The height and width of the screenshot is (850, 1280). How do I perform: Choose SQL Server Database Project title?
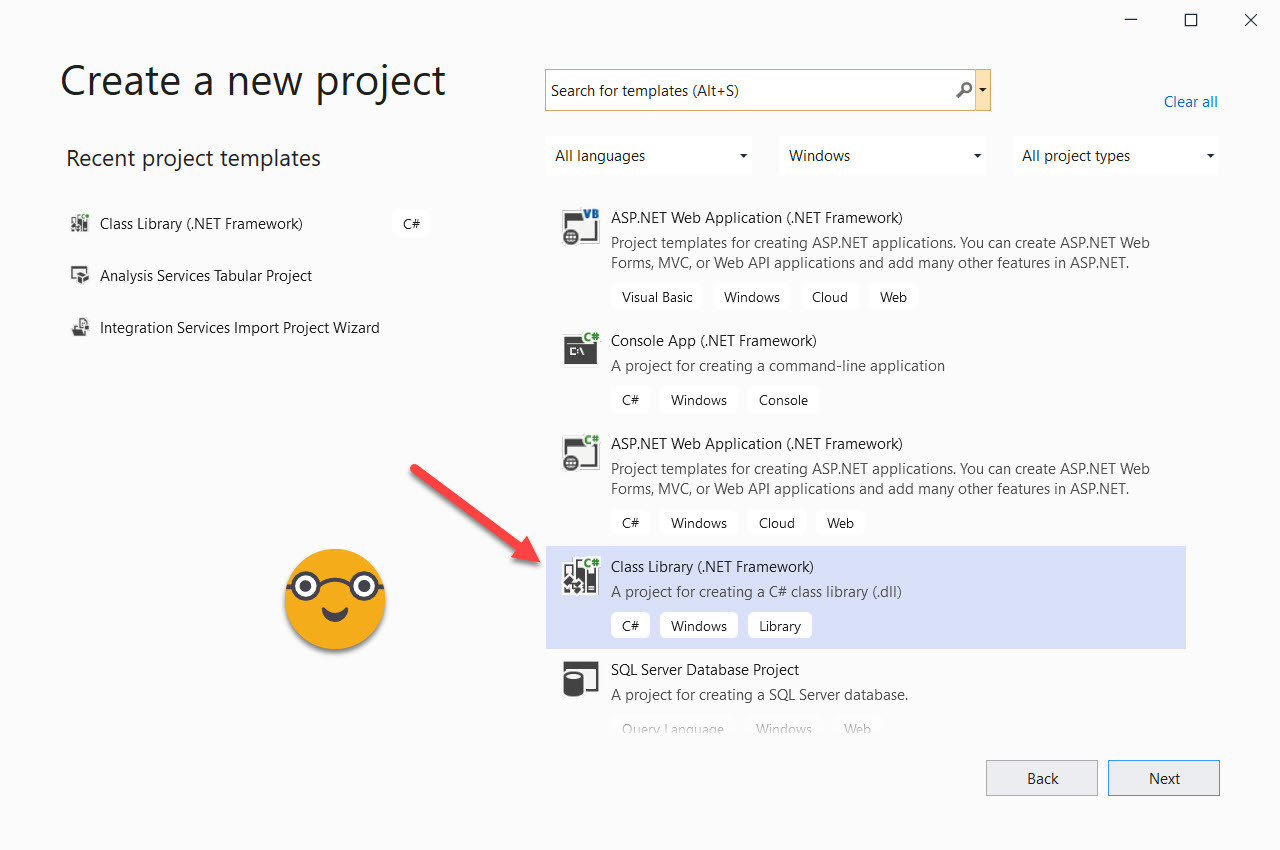click(704, 670)
